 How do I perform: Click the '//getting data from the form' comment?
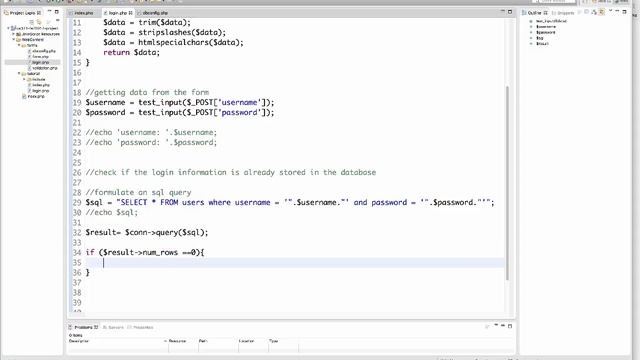tap(147, 93)
